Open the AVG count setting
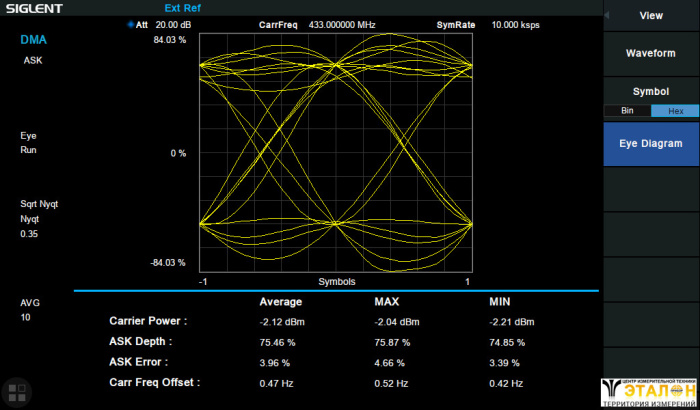This screenshot has width=700, height=410. pyautogui.click(x=30, y=301)
